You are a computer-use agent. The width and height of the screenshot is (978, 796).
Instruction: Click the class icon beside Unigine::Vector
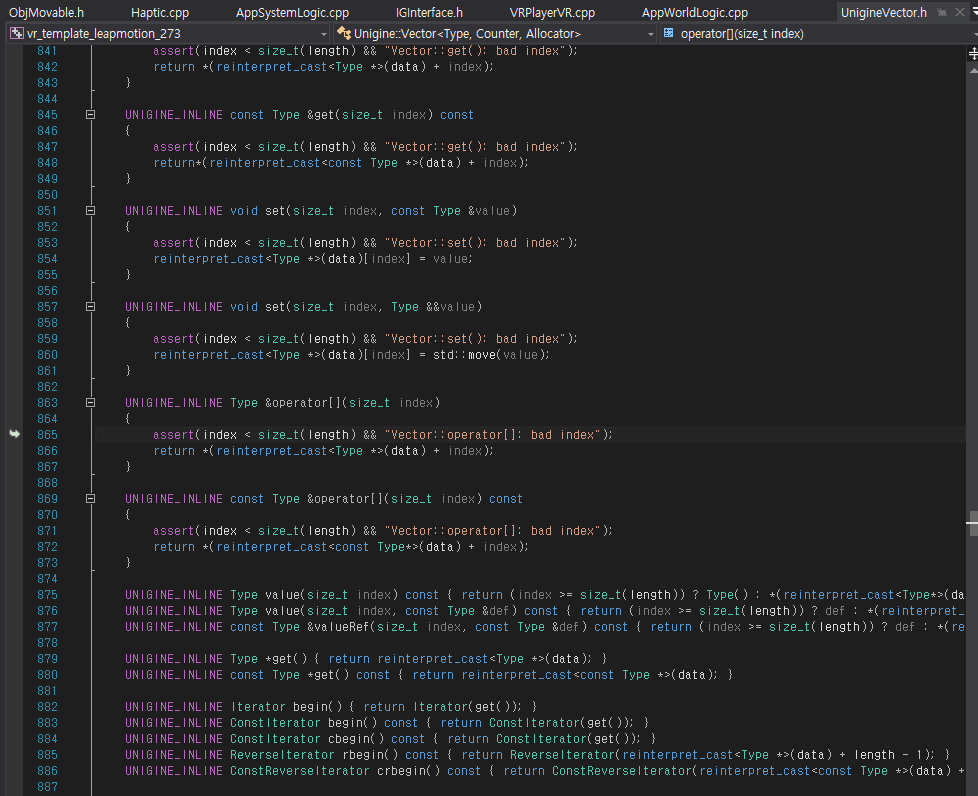coord(344,33)
